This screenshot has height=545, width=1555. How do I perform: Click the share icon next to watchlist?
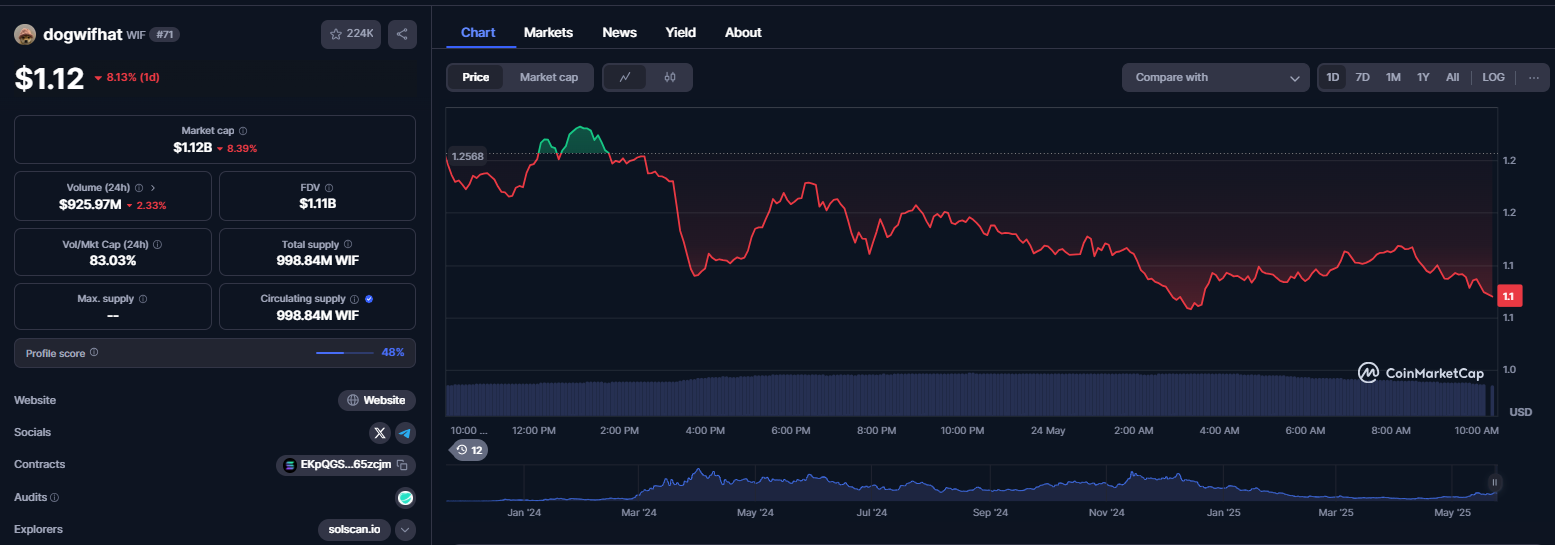coord(402,34)
